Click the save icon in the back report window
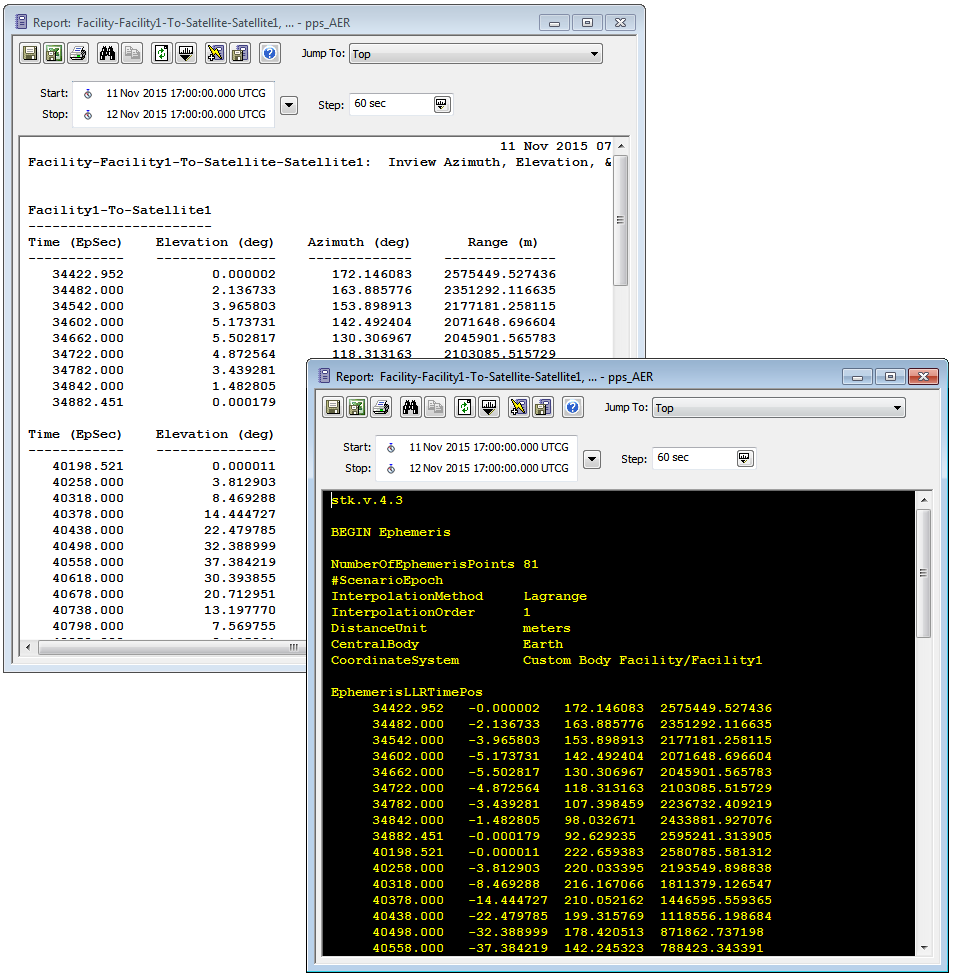The height and width of the screenshot is (974, 954). pyautogui.click(x=30, y=53)
